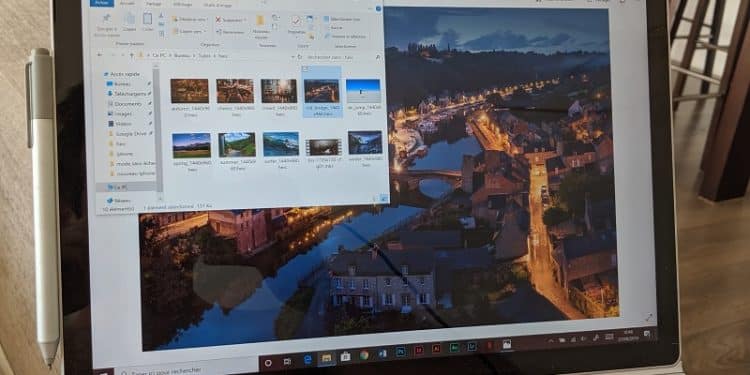Open Documents in the navigation pane
750x375 pixels.
tap(128, 104)
